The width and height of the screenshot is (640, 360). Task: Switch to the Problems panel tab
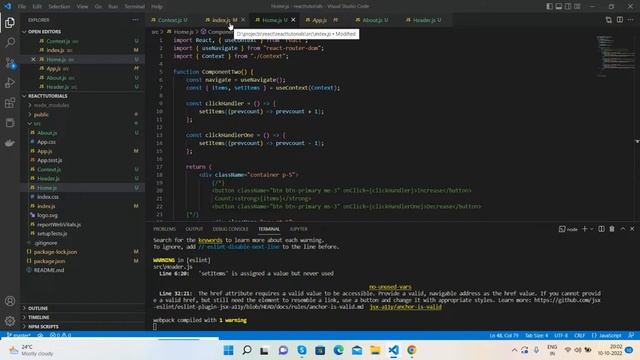[164, 229]
